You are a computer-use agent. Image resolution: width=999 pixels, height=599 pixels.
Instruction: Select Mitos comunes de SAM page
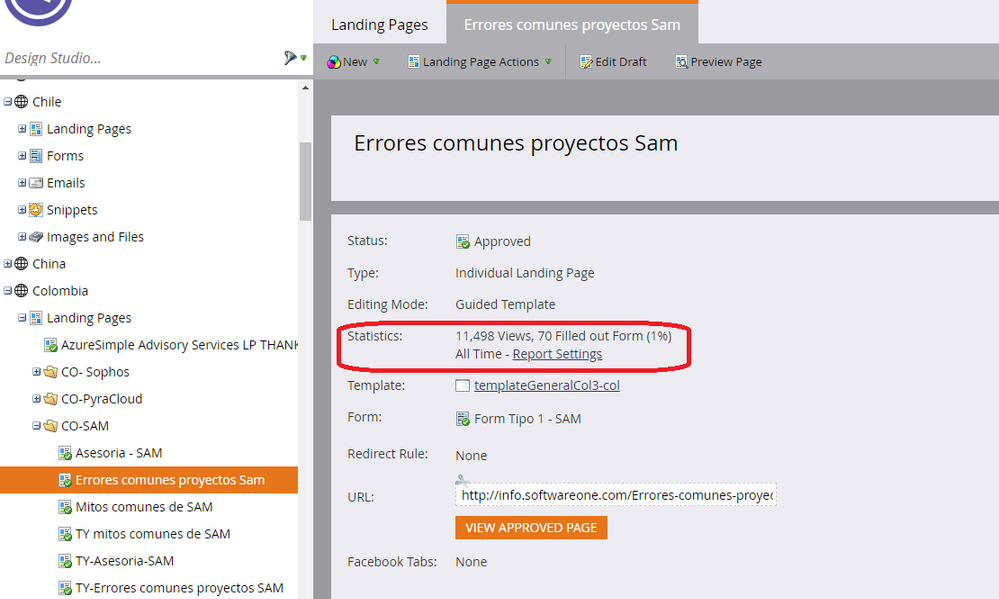(x=144, y=507)
